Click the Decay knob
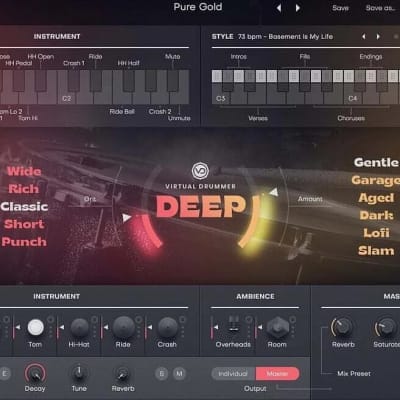 click(x=35, y=374)
